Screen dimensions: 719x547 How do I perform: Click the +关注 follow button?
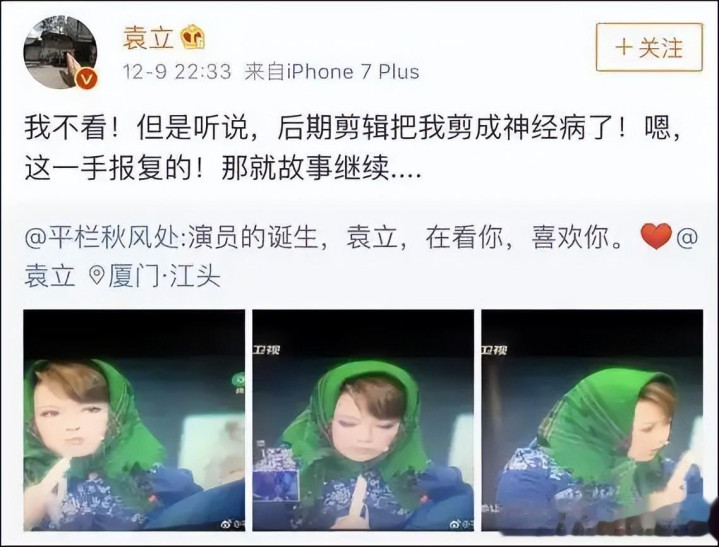click(x=649, y=47)
